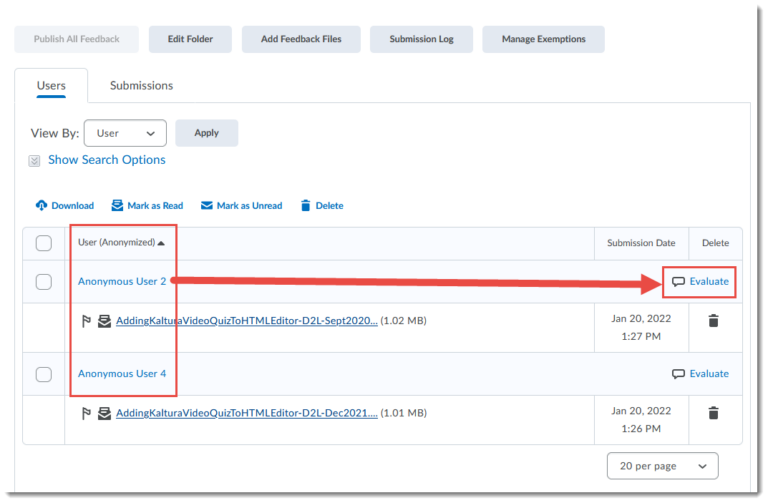The width and height of the screenshot is (768, 503).
Task: Expand Show Search Options
Action: (106, 160)
